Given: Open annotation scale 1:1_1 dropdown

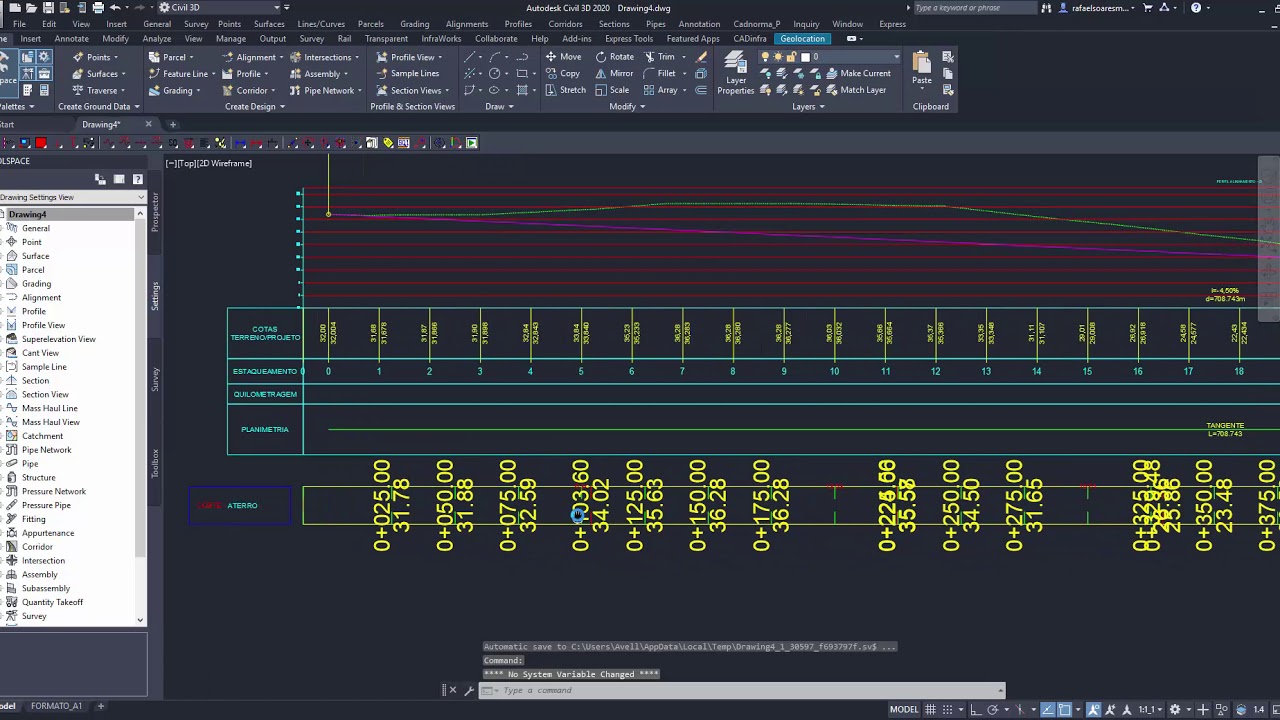Looking at the screenshot, I should coord(1150,709).
